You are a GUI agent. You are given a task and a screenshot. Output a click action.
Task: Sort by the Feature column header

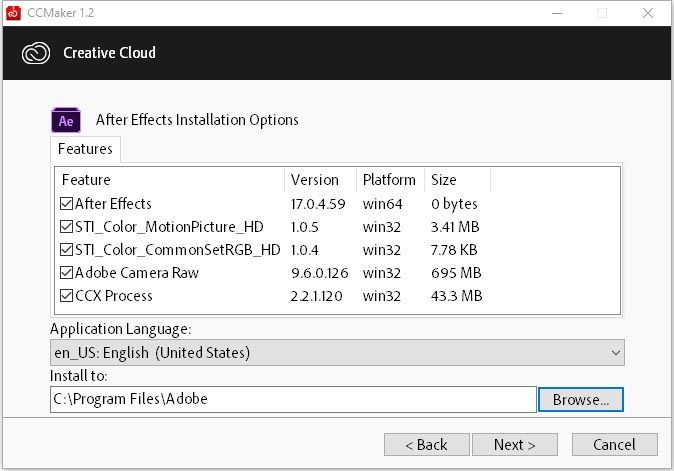pos(170,180)
